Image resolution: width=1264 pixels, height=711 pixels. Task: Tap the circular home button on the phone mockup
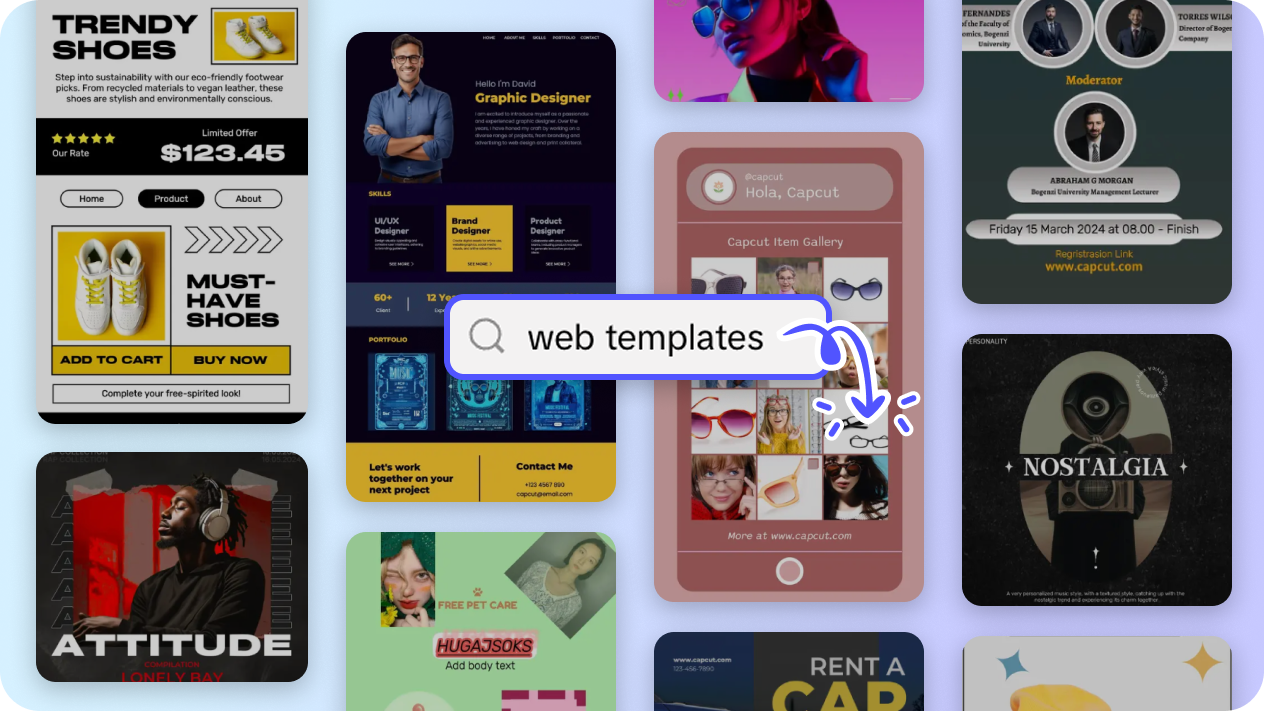[x=789, y=571]
